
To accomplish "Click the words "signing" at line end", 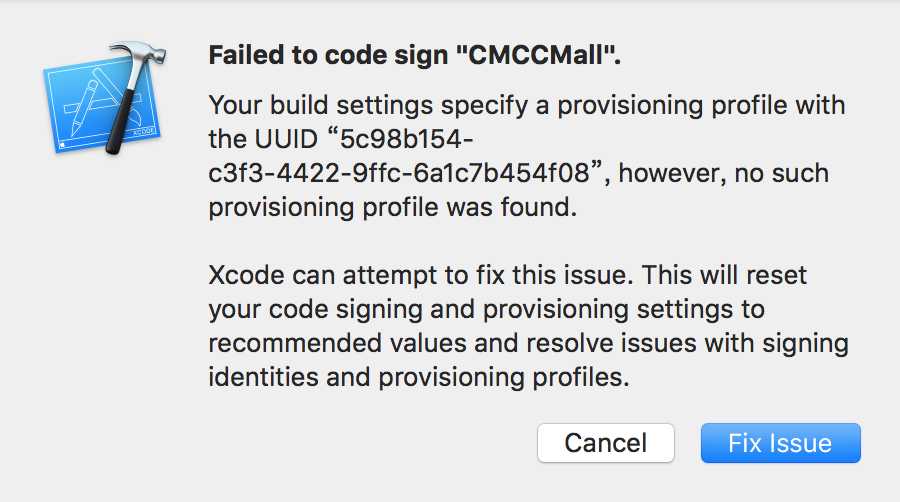I will [803, 343].
